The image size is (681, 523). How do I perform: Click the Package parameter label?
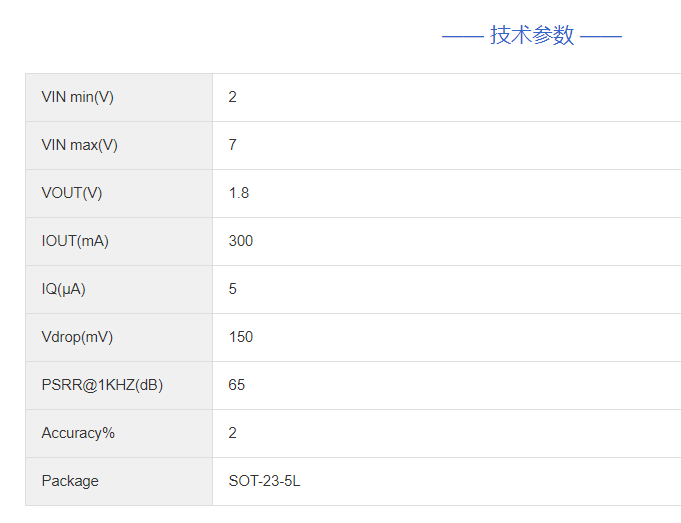tap(70, 481)
